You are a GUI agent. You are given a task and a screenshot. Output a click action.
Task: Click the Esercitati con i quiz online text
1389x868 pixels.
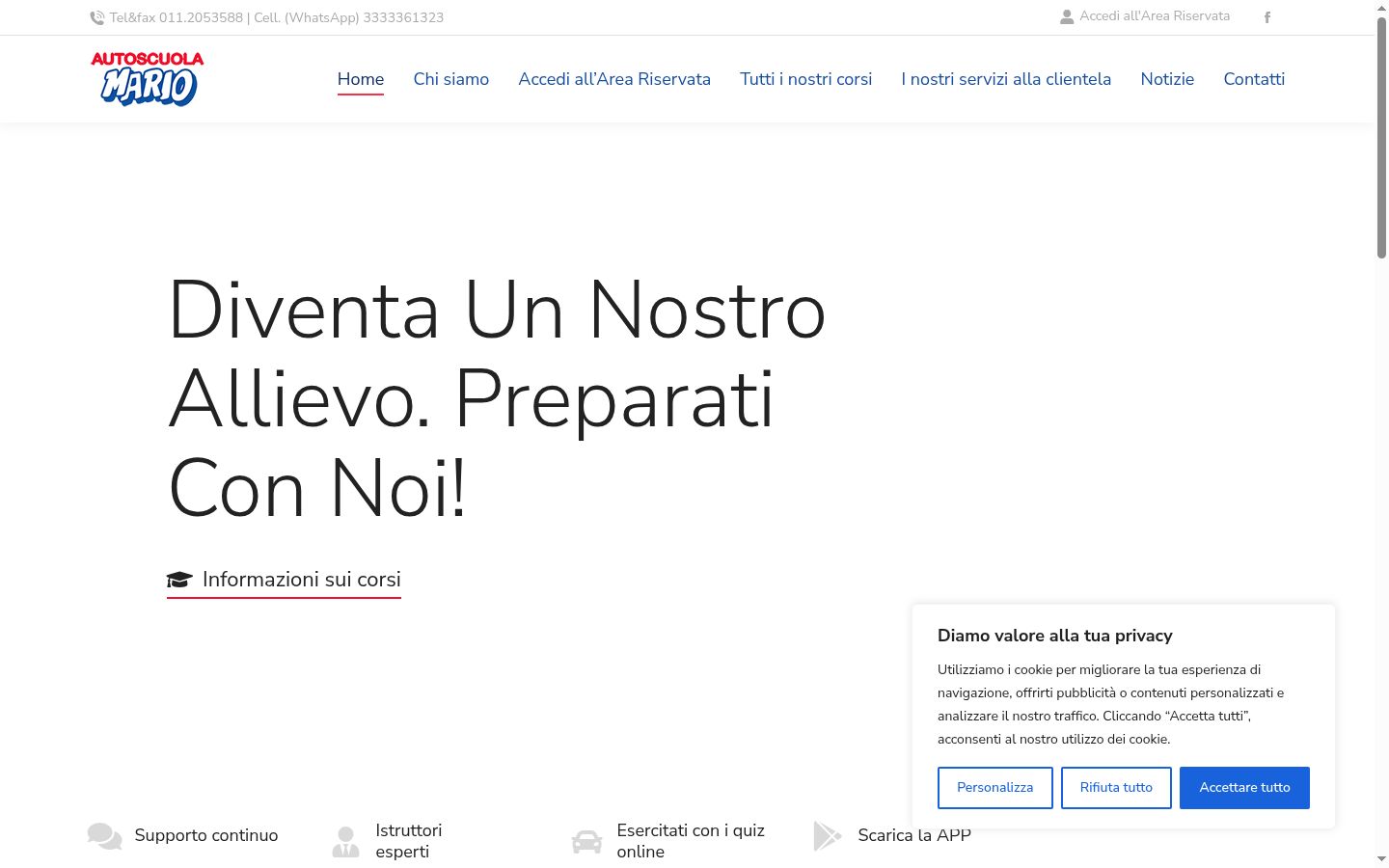pyautogui.click(x=691, y=841)
